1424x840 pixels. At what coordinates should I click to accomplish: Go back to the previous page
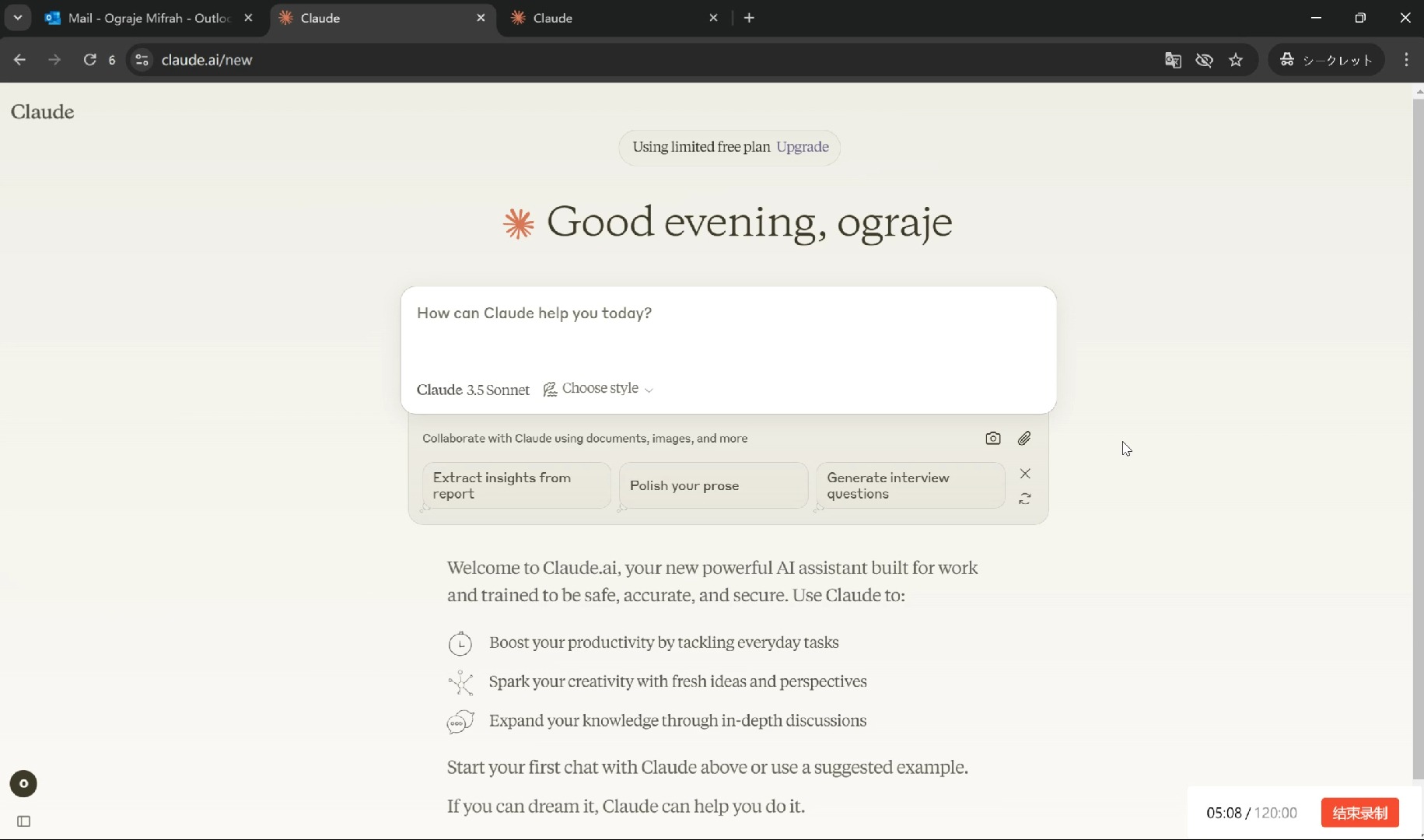[x=19, y=60]
